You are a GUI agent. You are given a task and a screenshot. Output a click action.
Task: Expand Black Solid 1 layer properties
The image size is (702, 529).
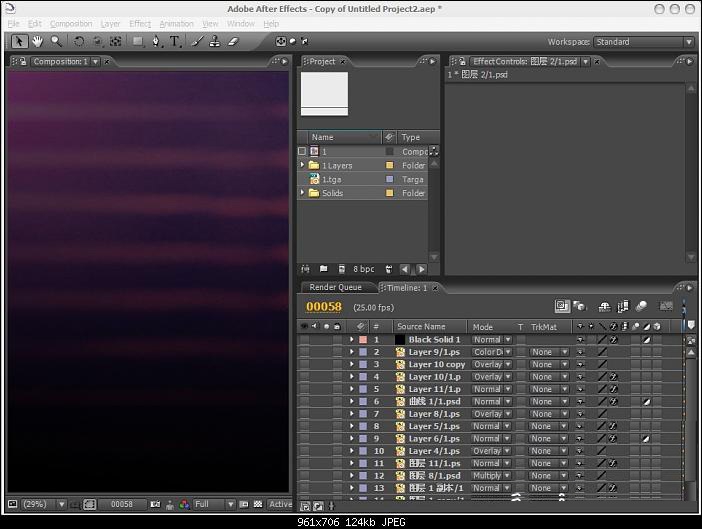coord(352,340)
